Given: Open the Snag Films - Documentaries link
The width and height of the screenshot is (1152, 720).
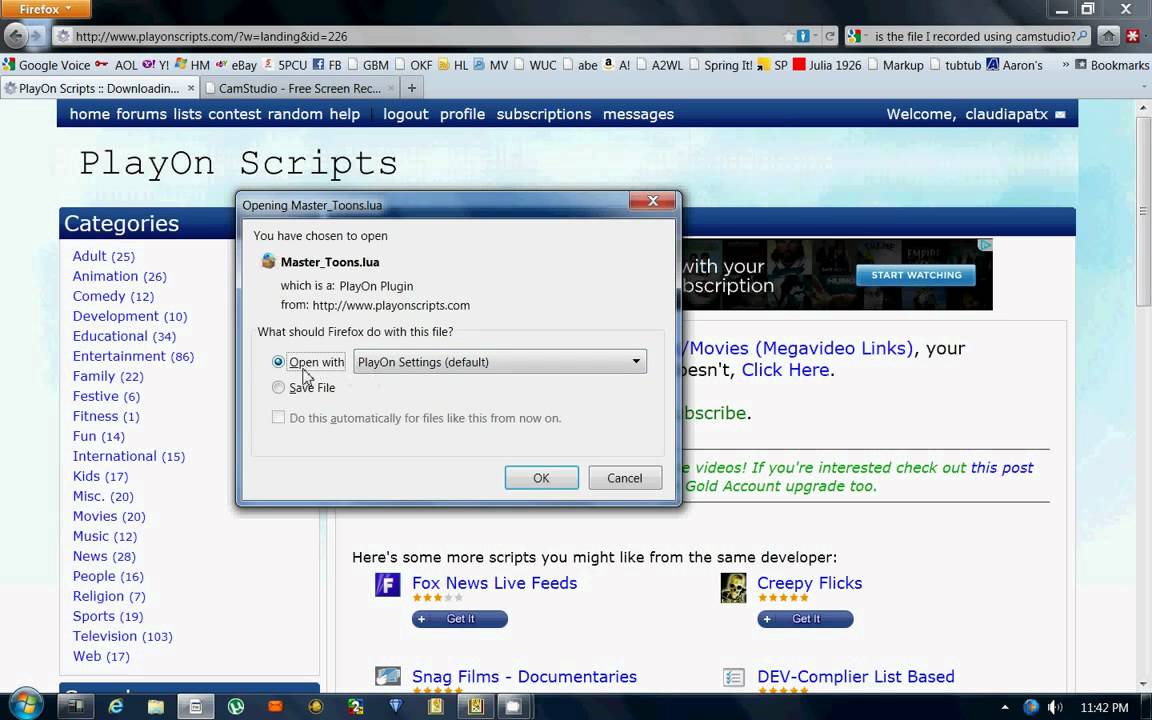Looking at the screenshot, I should pos(524,677).
